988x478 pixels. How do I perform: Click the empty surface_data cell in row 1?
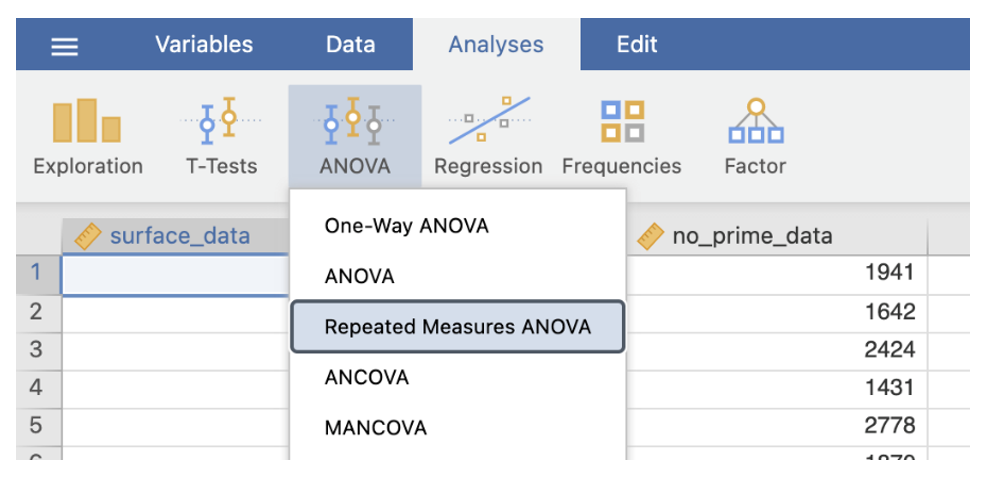(x=175, y=274)
